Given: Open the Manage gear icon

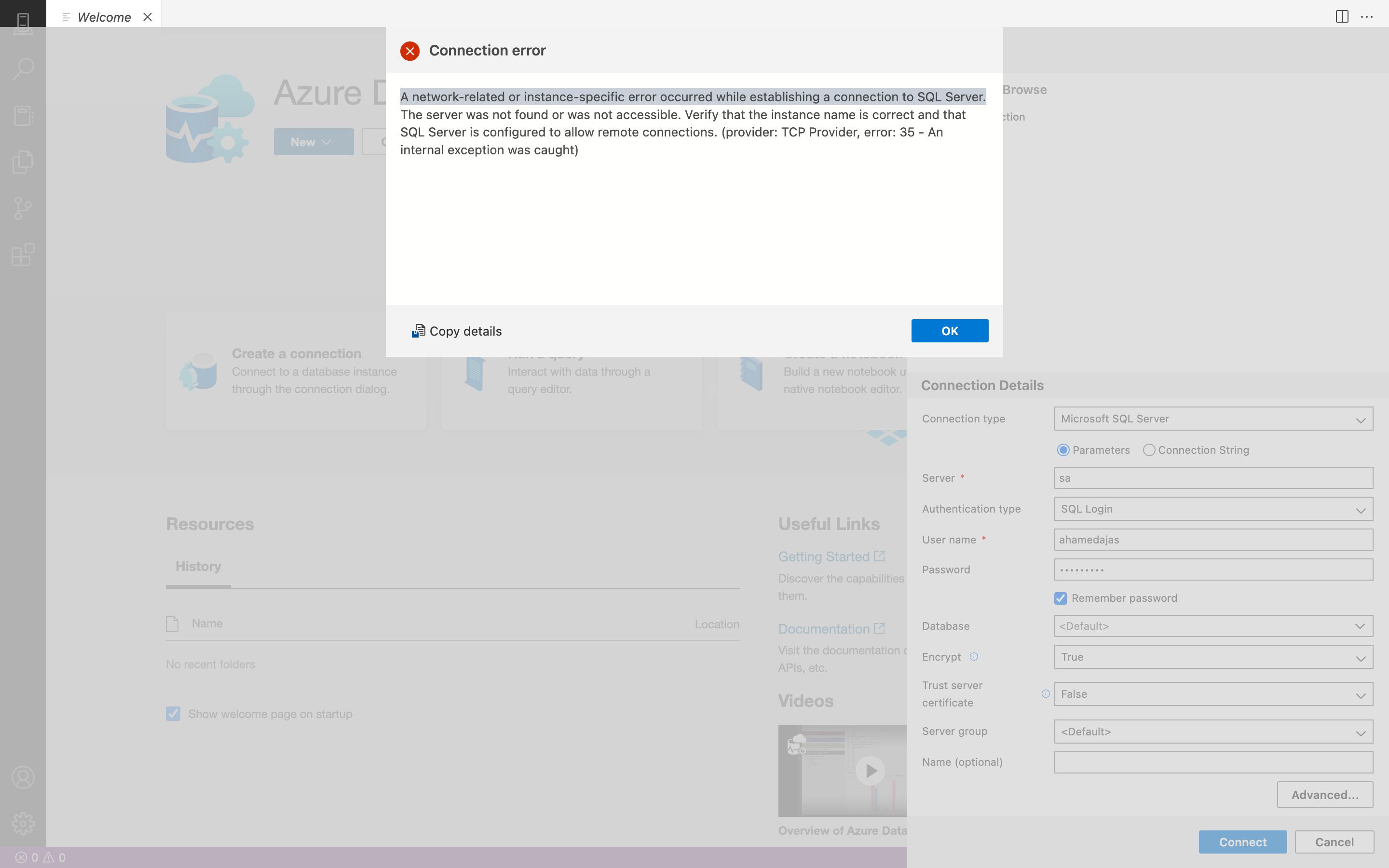Looking at the screenshot, I should (x=23, y=823).
